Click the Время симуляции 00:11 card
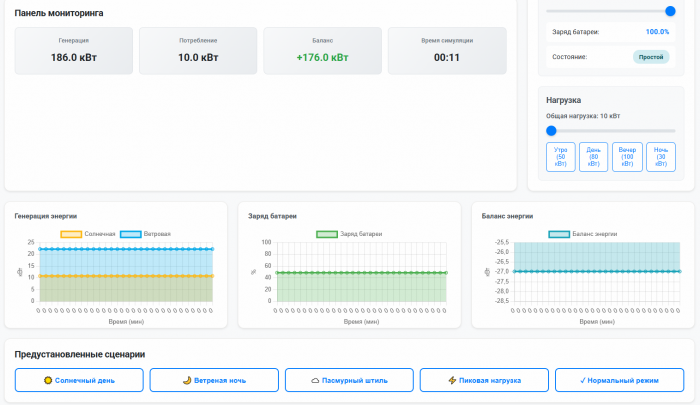 [x=446, y=51]
